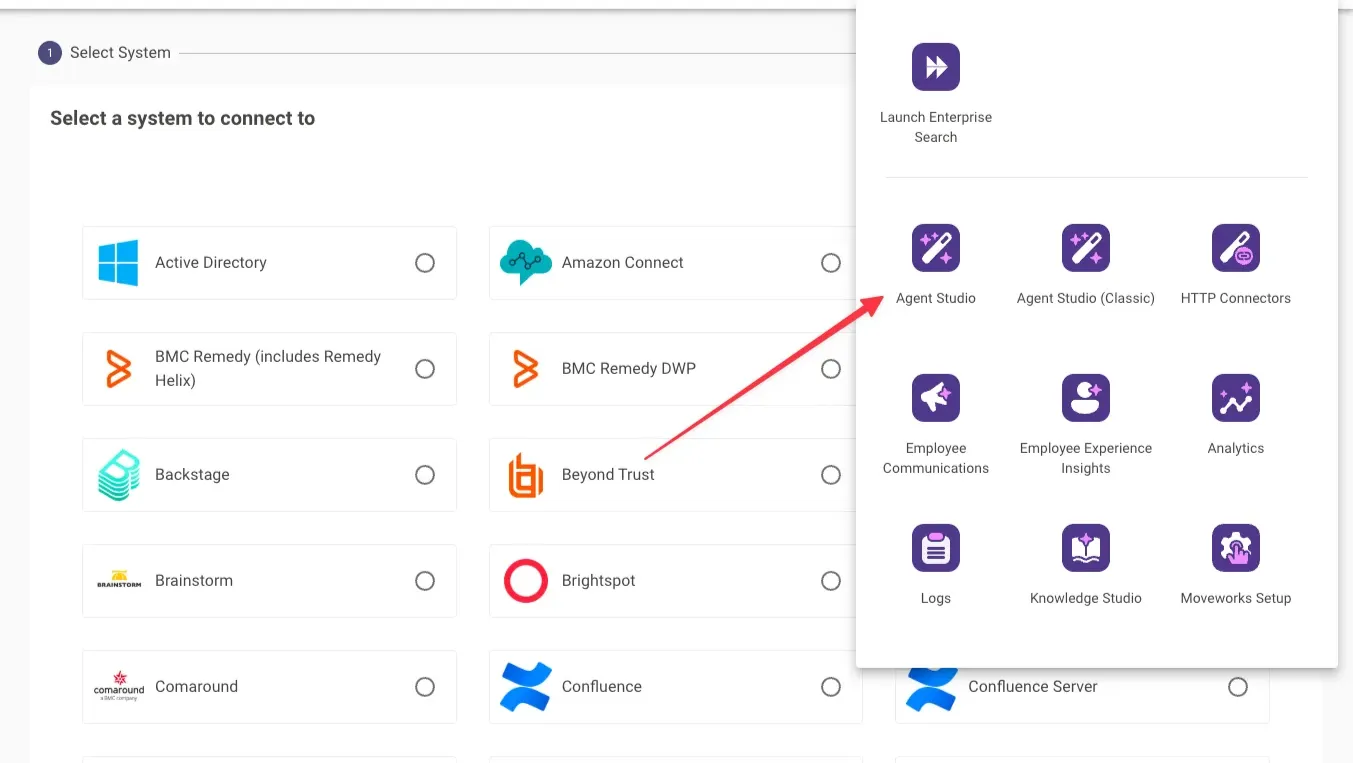Screen dimensions: 1353x763
Task: Open HTTP Connectors icon
Action: [x=1236, y=248]
